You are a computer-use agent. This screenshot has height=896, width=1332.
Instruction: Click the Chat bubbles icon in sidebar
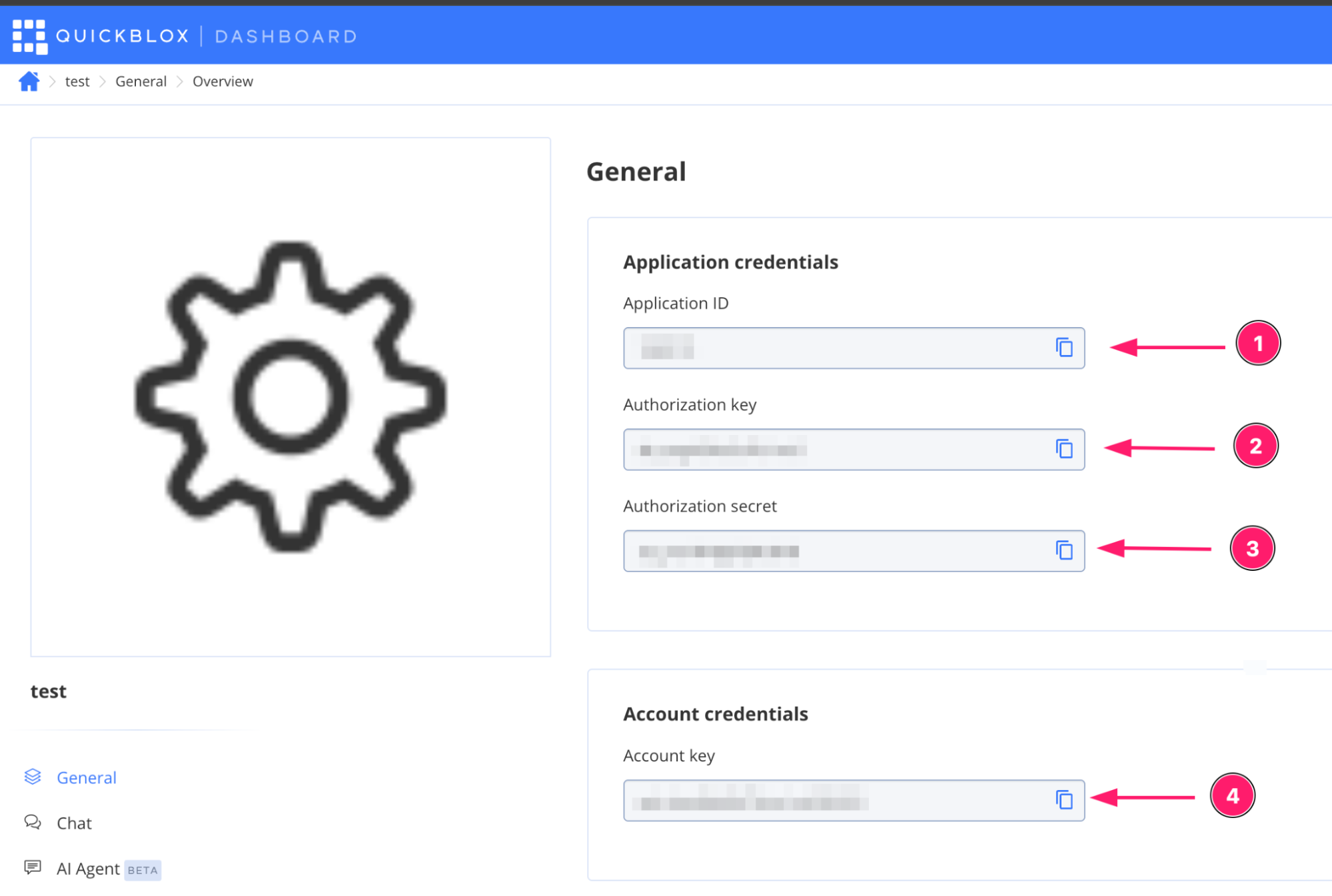(33, 822)
